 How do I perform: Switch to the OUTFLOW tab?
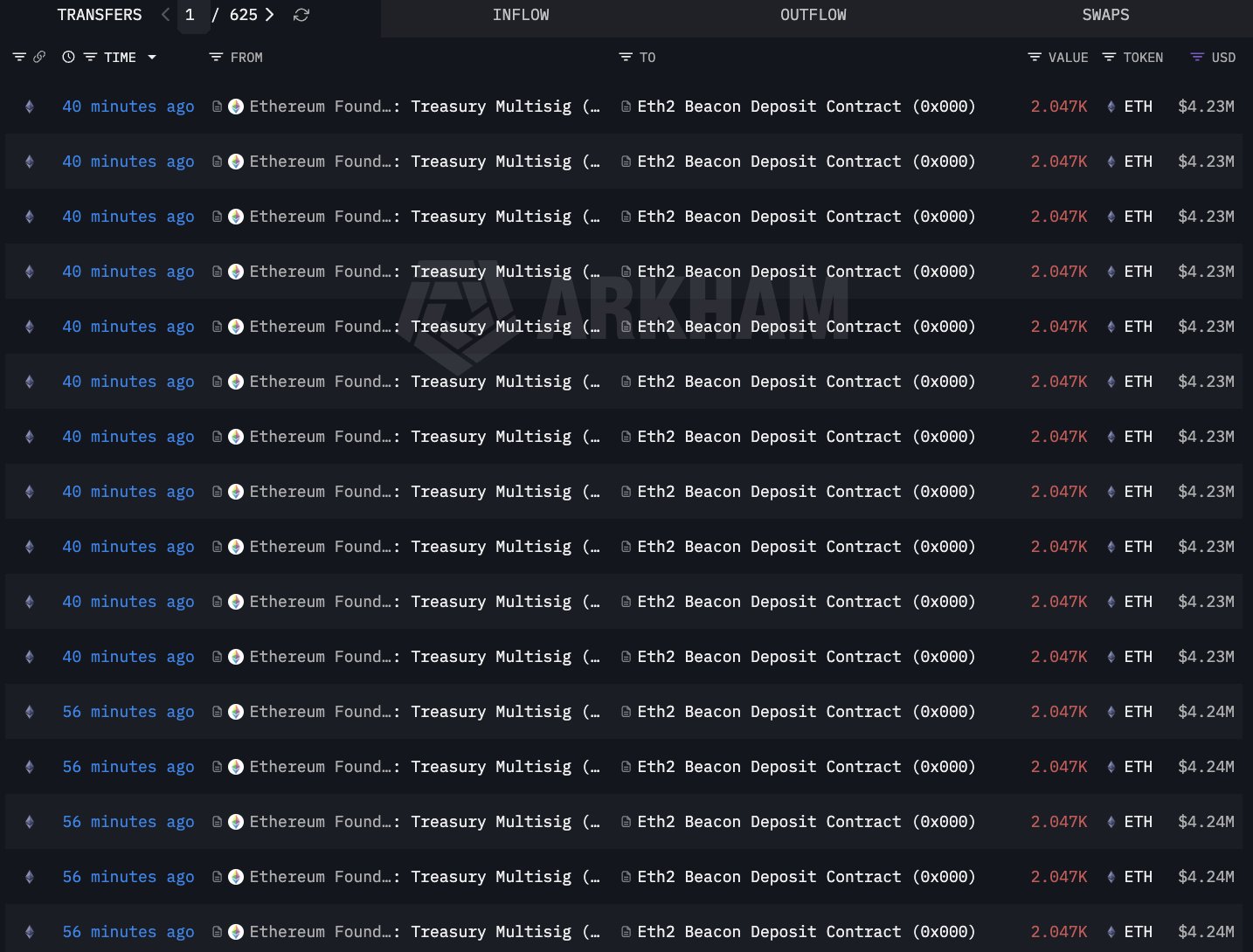pyautogui.click(x=813, y=15)
